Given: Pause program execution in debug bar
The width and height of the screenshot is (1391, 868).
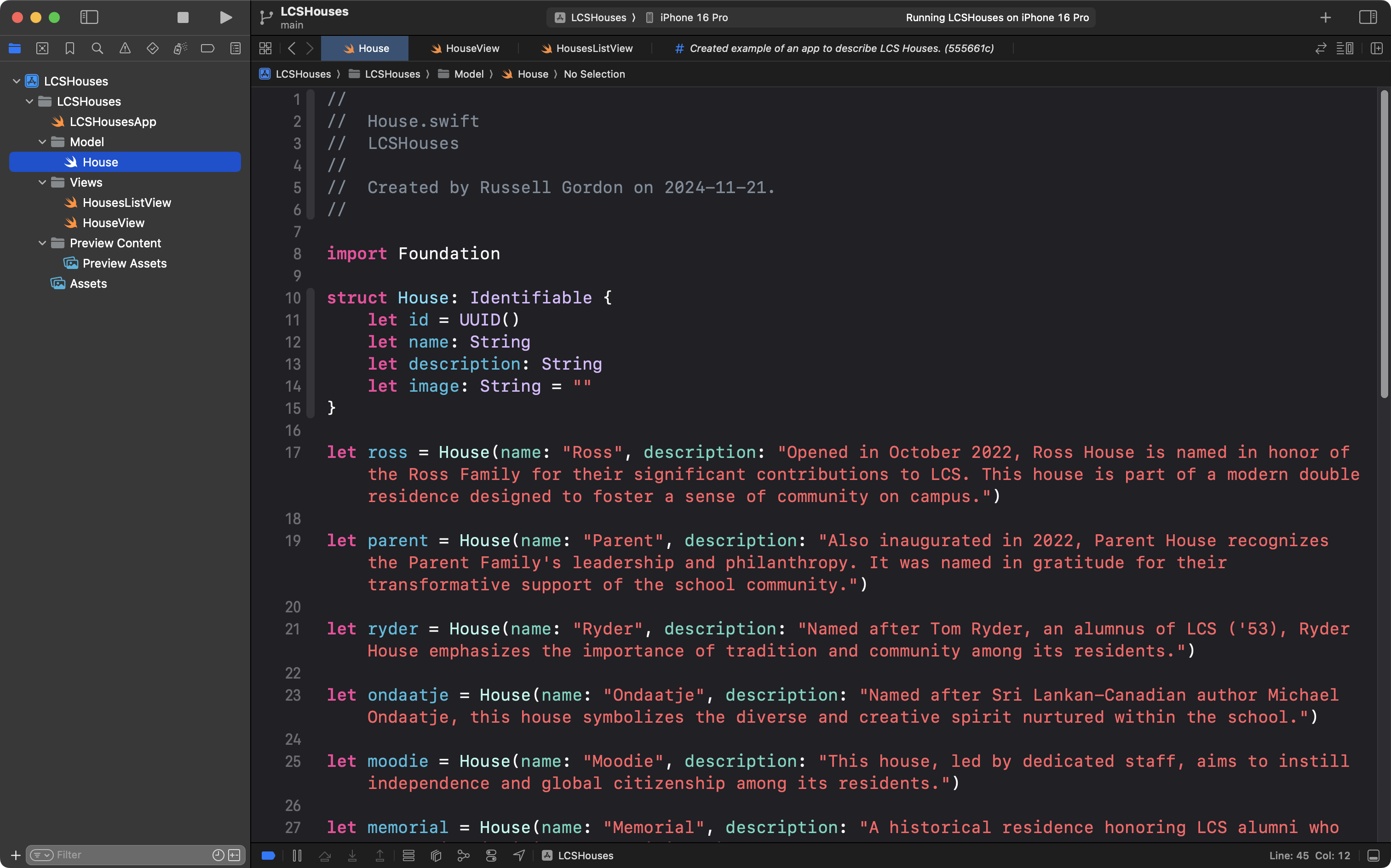Looking at the screenshot, I should point(297,856).
